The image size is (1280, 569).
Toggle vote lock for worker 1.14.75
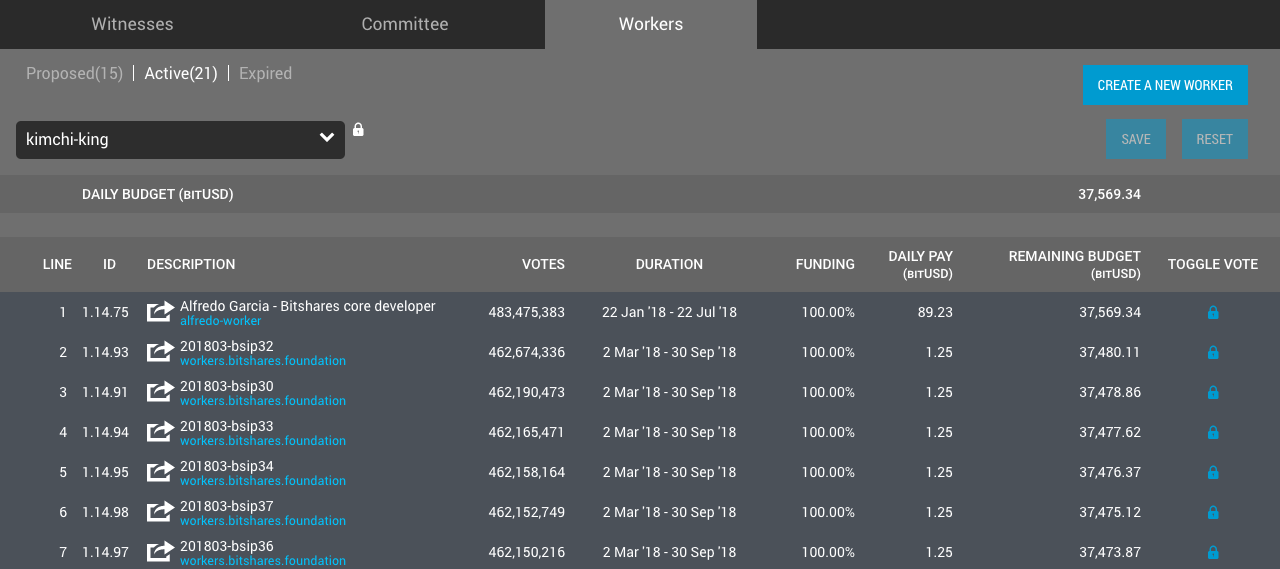click(x=1213, y=313)
